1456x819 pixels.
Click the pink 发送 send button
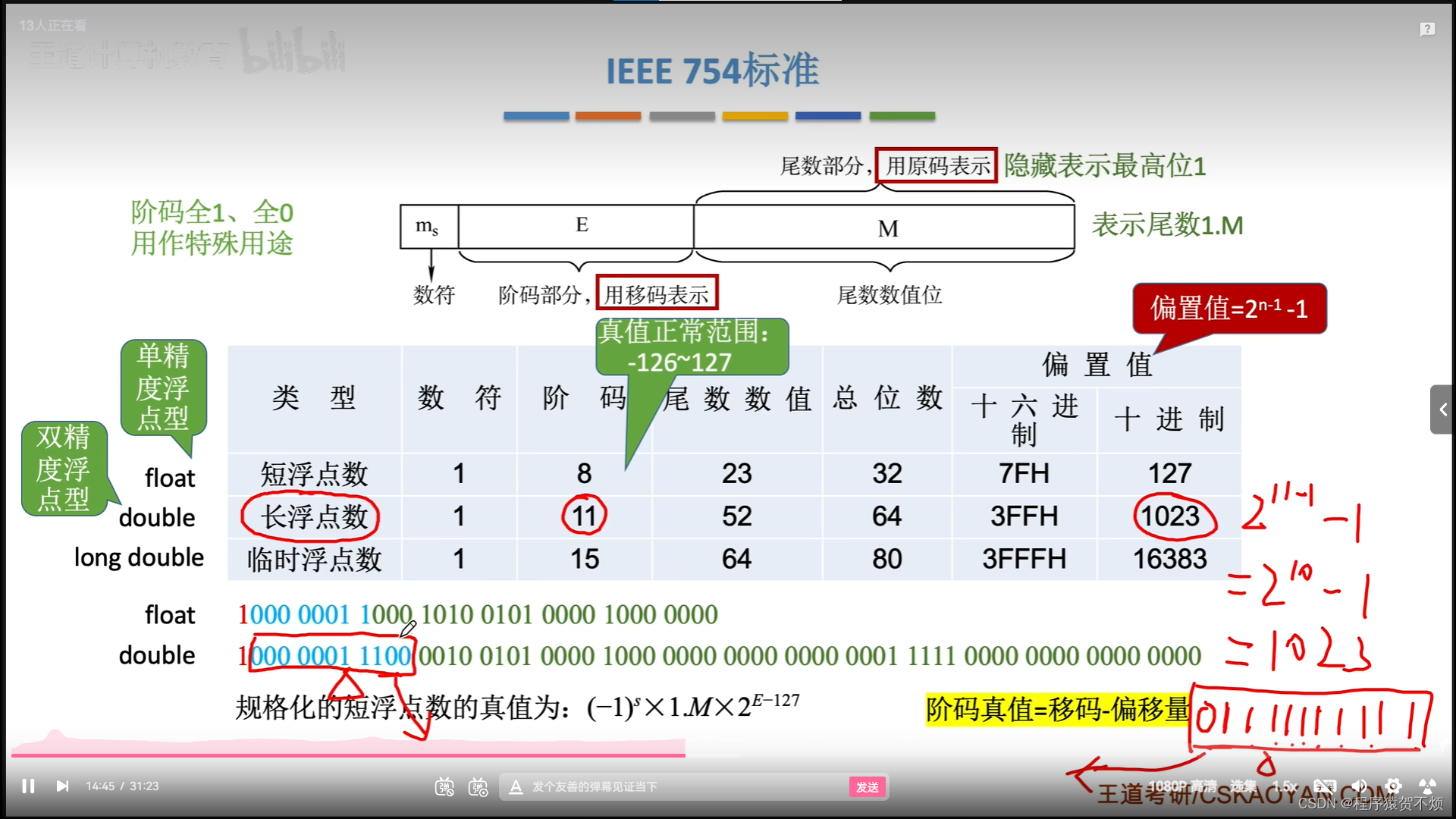[867, 787]
